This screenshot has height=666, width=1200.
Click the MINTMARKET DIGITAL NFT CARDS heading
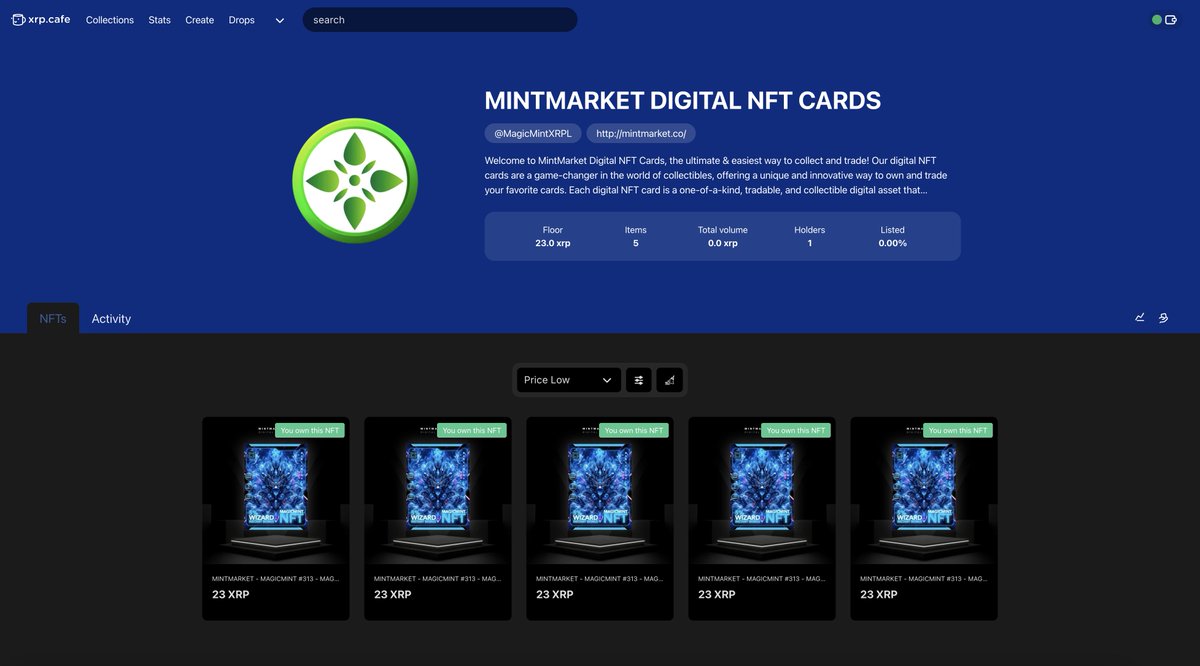coord(683,100)
